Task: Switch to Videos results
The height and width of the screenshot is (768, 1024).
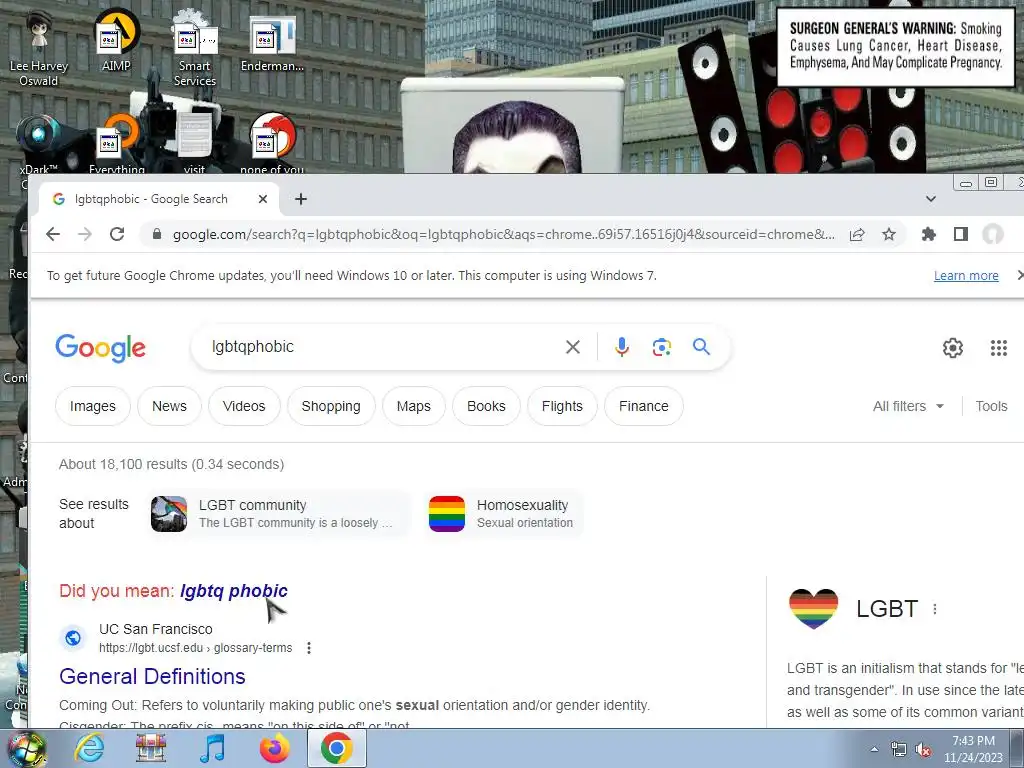Action: 244,406
